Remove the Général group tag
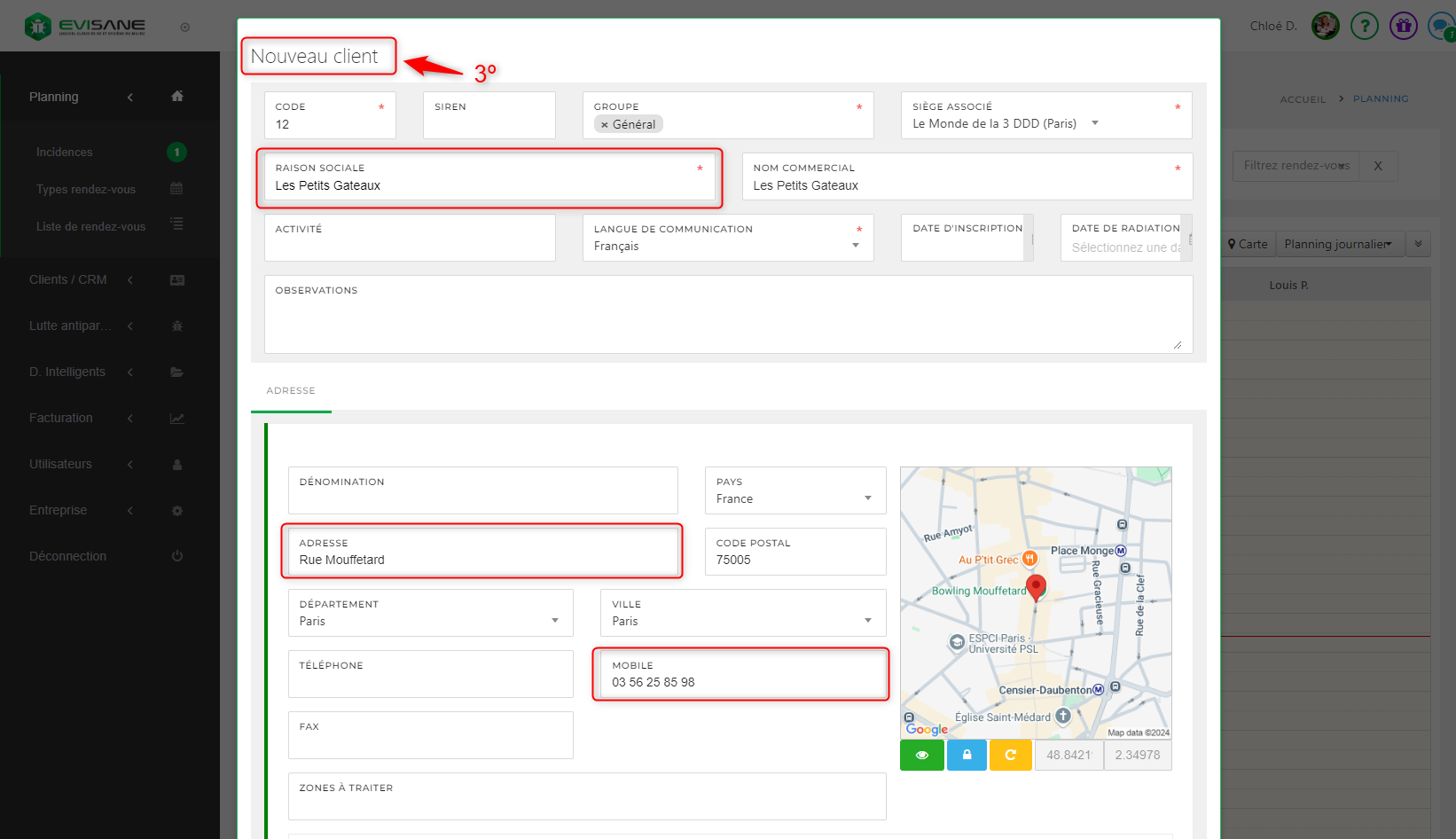 pyautogui.click(x=605, y=125)
